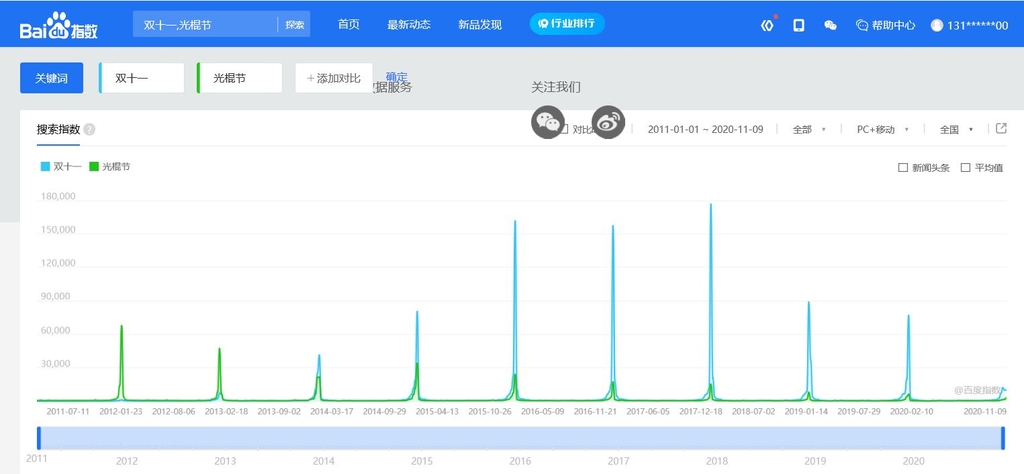Click the user avatar beside 131******00
Image resolution: width=1024 pixels, height=474 pixels.
(936, 25)
